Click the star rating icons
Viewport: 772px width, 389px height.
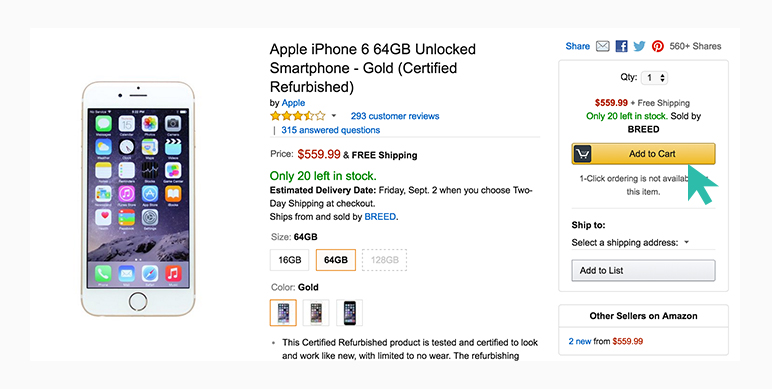[x=298, y=116]
